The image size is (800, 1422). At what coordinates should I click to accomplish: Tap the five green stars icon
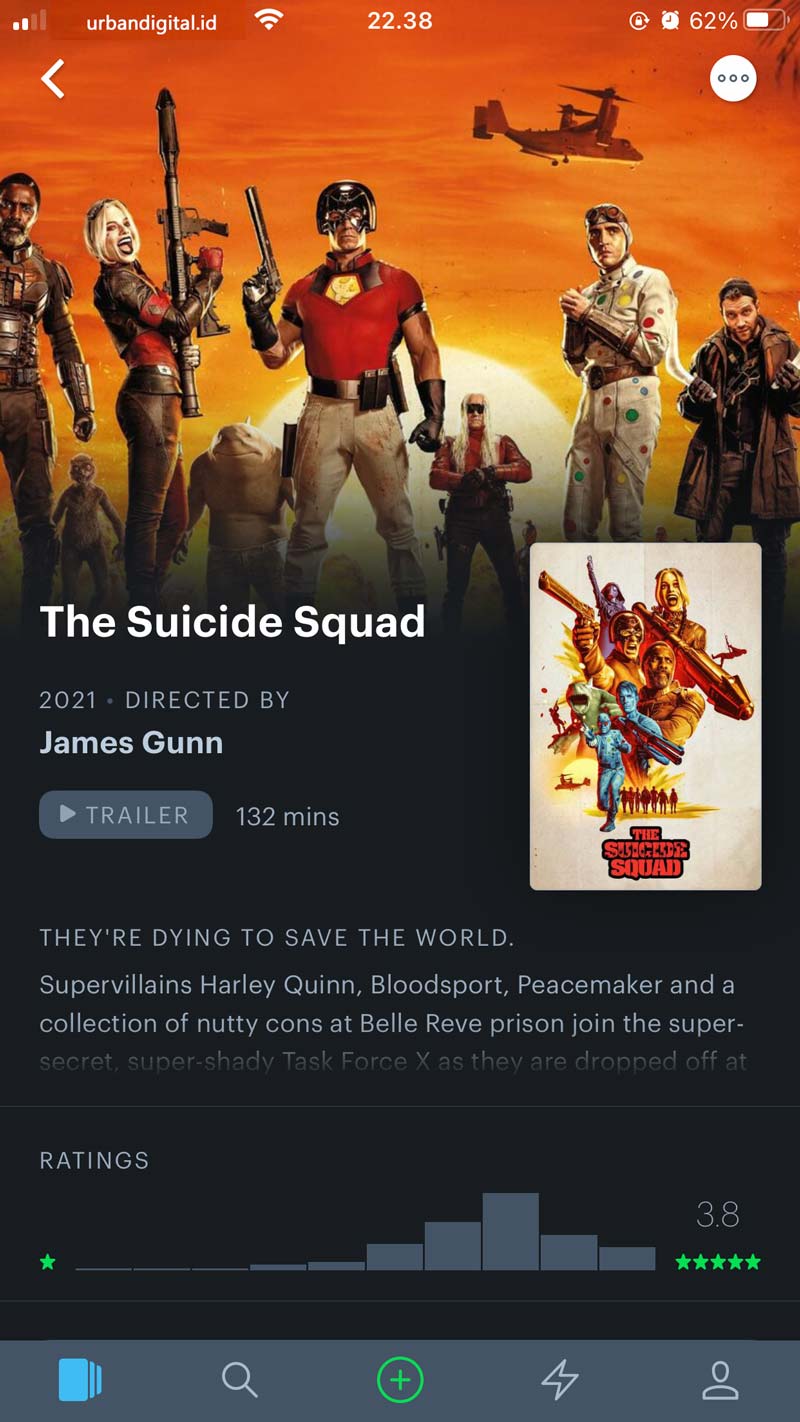point(718,1262)
